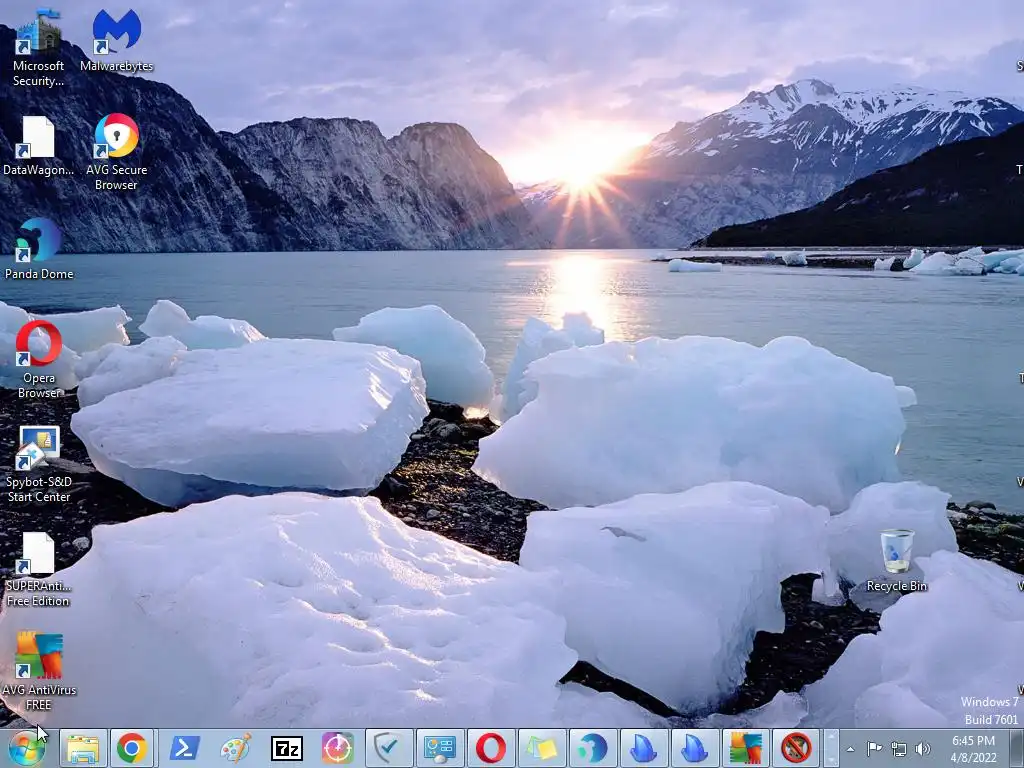The width and height of the screenshot is (1024, 768).
Task: Open Sticky Notes taskbar icon
Action: (x=541, y=748)
